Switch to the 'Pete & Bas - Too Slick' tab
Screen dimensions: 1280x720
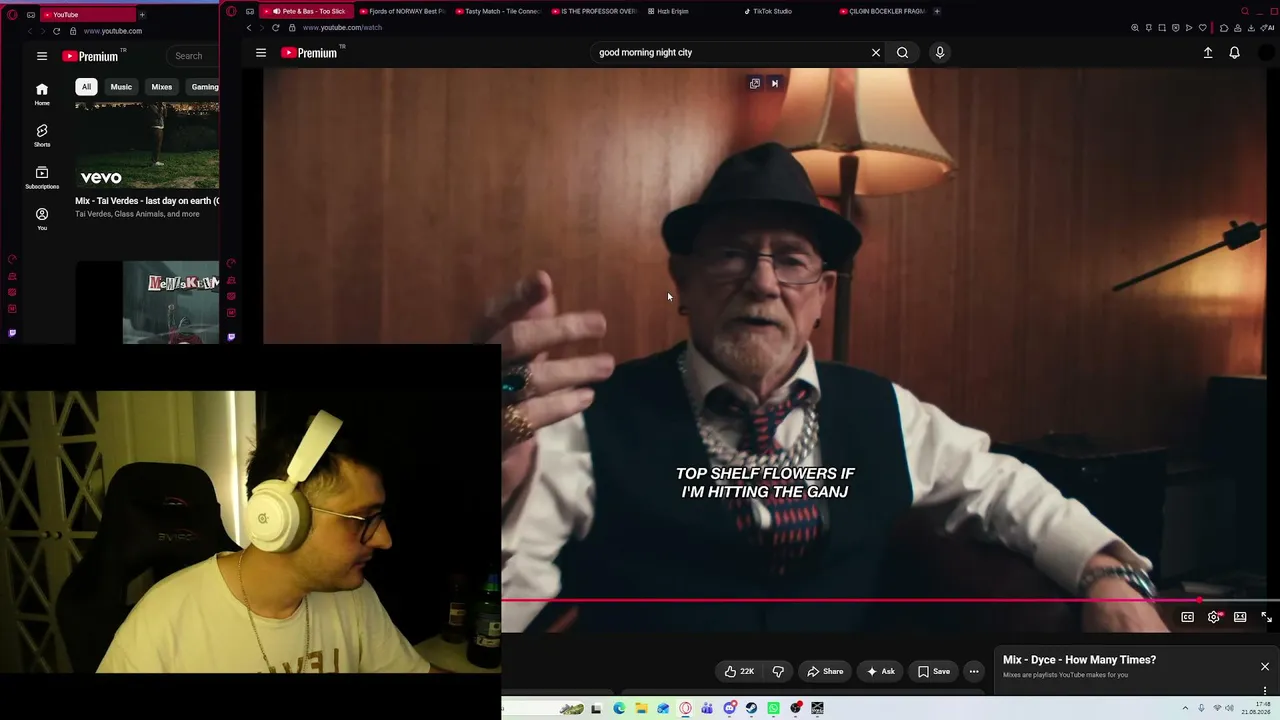click(308, 11)
